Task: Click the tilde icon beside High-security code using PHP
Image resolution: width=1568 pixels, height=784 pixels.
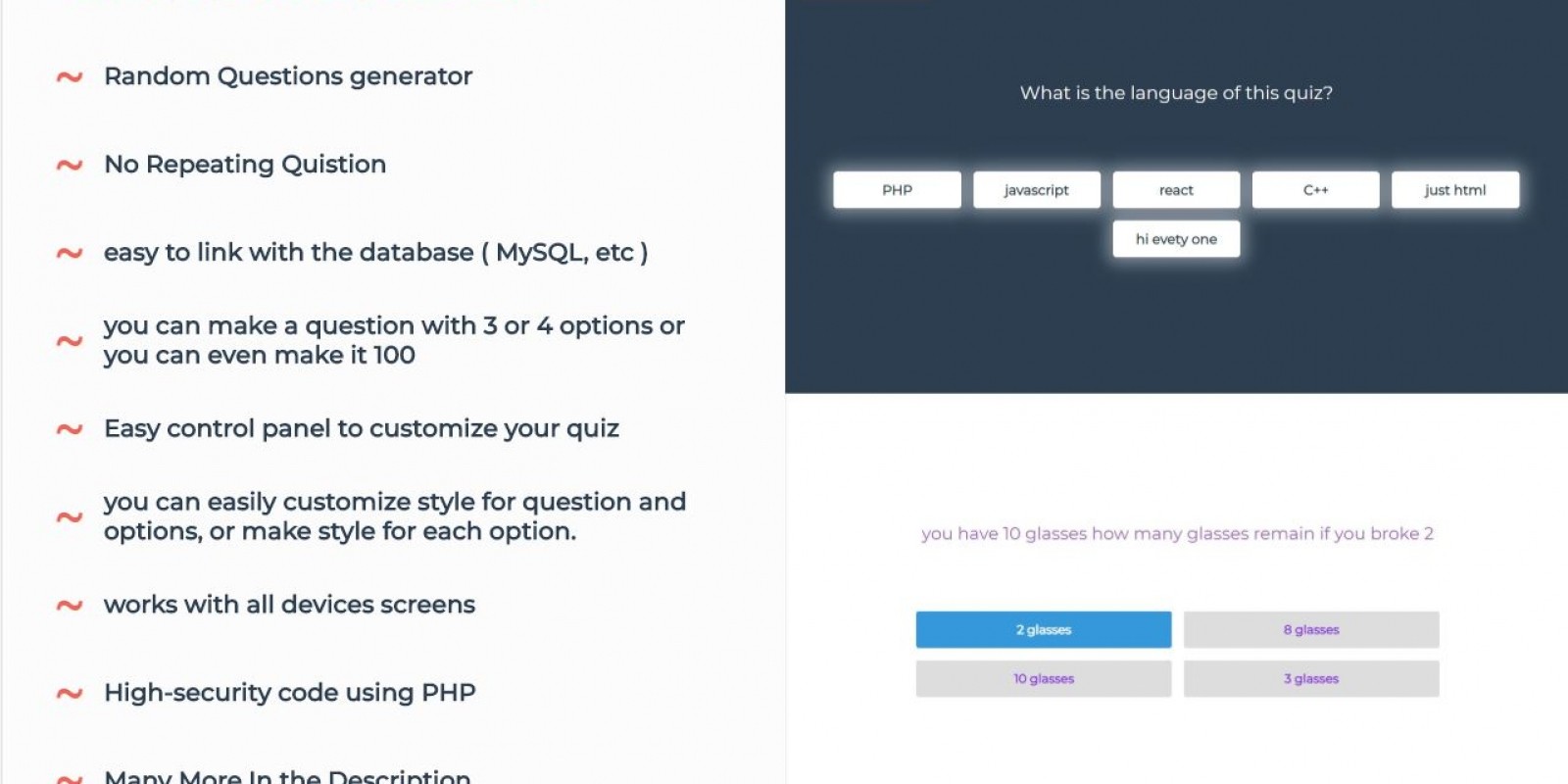Action: pyautogui.click(x=69, y=694)
